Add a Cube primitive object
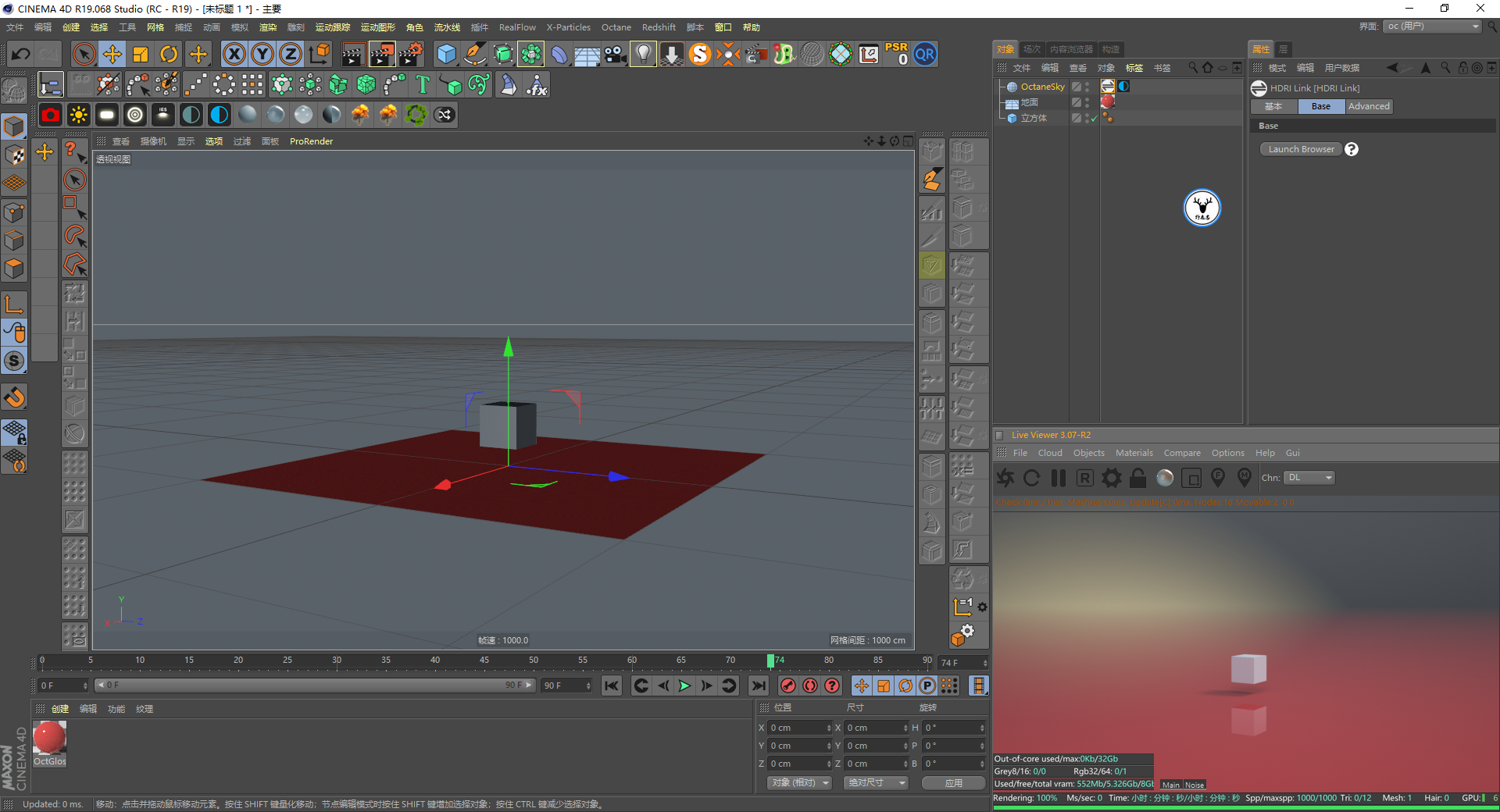1500x812 pixels. coord(446,54)
